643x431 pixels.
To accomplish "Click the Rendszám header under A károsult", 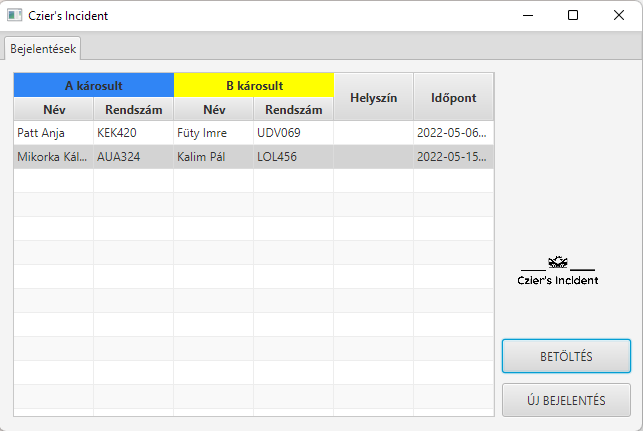I will pyautogui.click(x=134, y=109).
